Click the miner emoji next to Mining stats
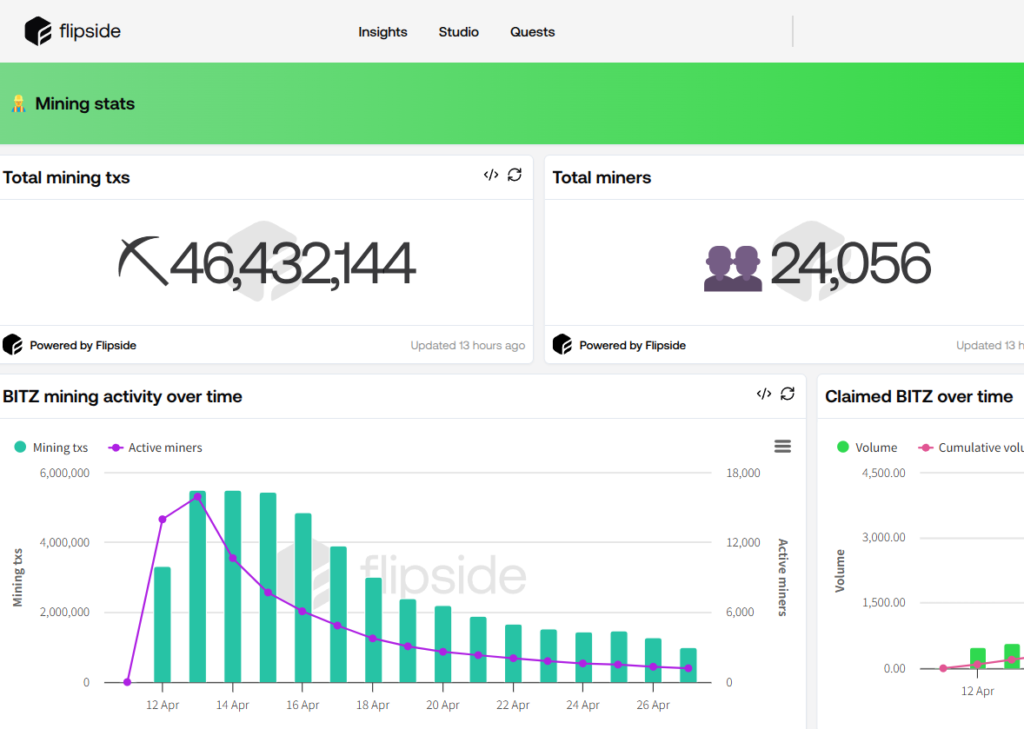Viewport: 1024px width, 729px height. coord(18,104)
